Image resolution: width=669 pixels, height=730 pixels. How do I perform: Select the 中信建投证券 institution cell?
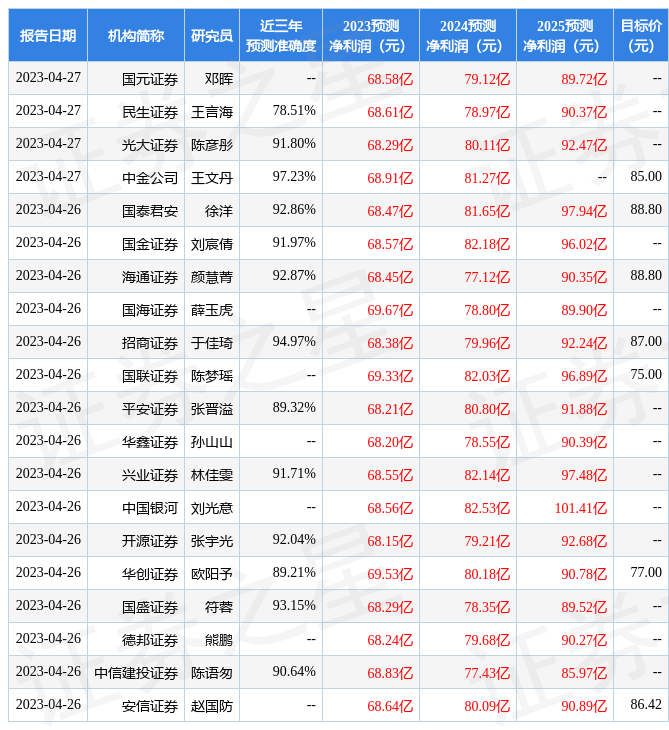point(136,673)
